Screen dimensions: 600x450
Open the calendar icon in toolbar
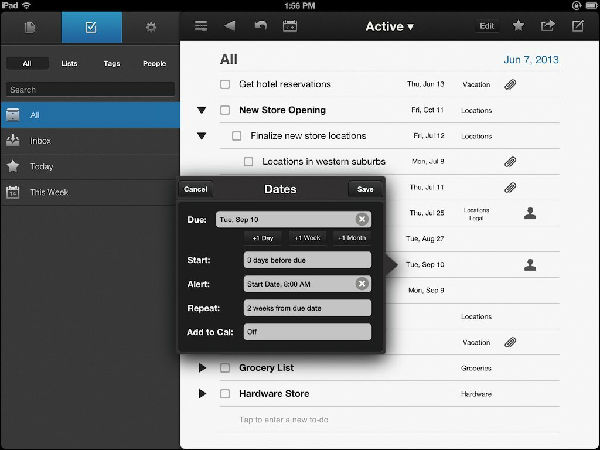(290, 26)
